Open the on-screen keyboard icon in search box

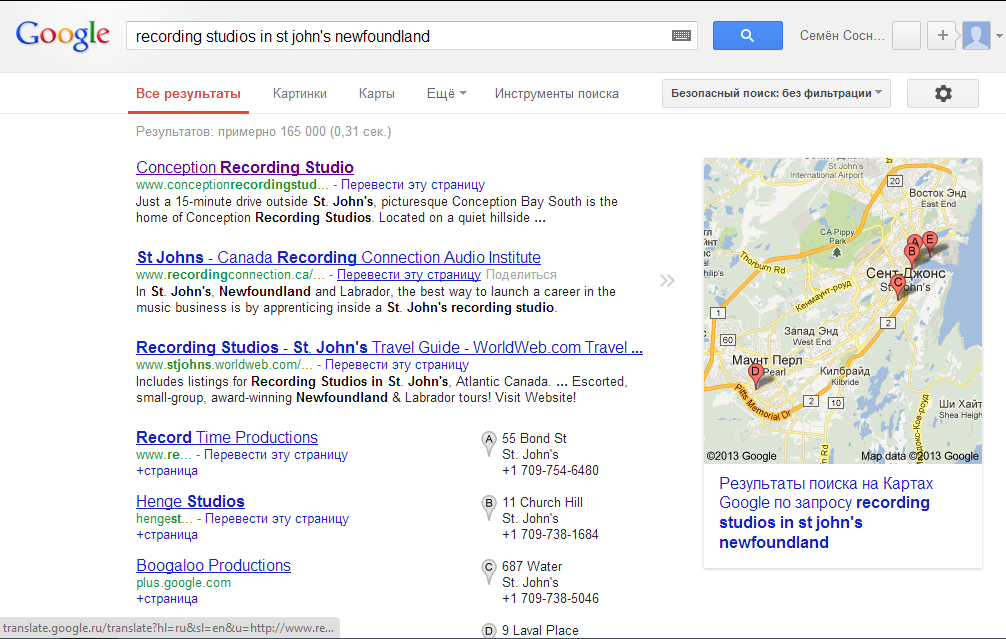pyautogui.click(x=681, y=36)
